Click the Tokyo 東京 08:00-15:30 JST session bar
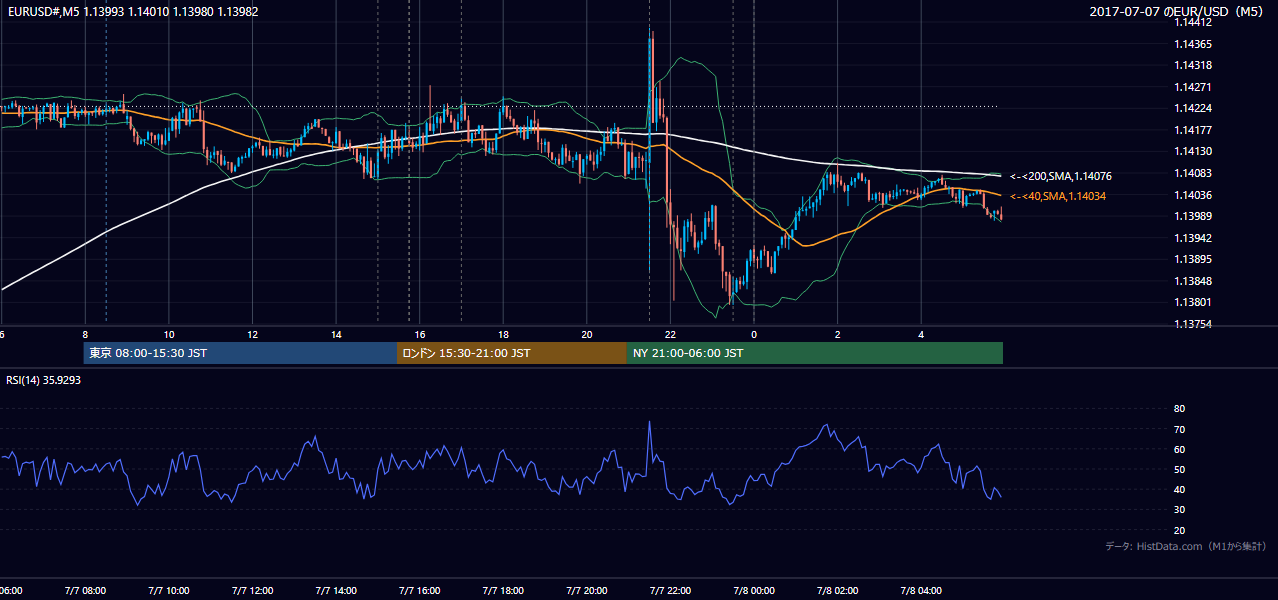1278x600 pixels. pos(241,353)
